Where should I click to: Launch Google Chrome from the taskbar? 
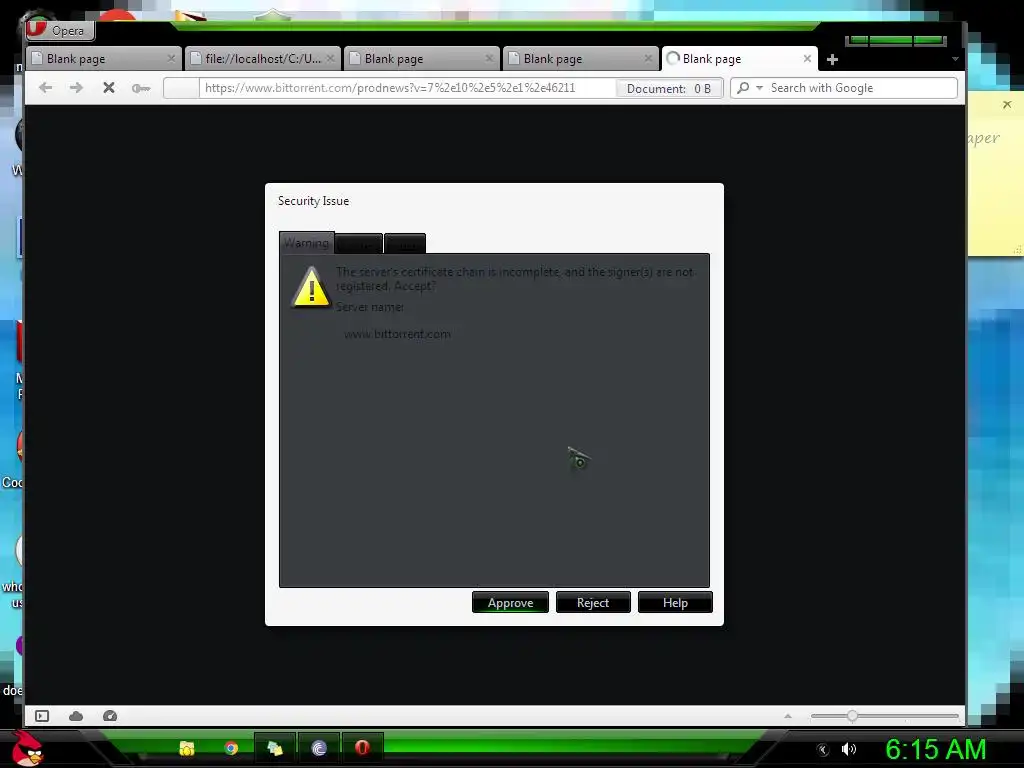click(231, 748)
